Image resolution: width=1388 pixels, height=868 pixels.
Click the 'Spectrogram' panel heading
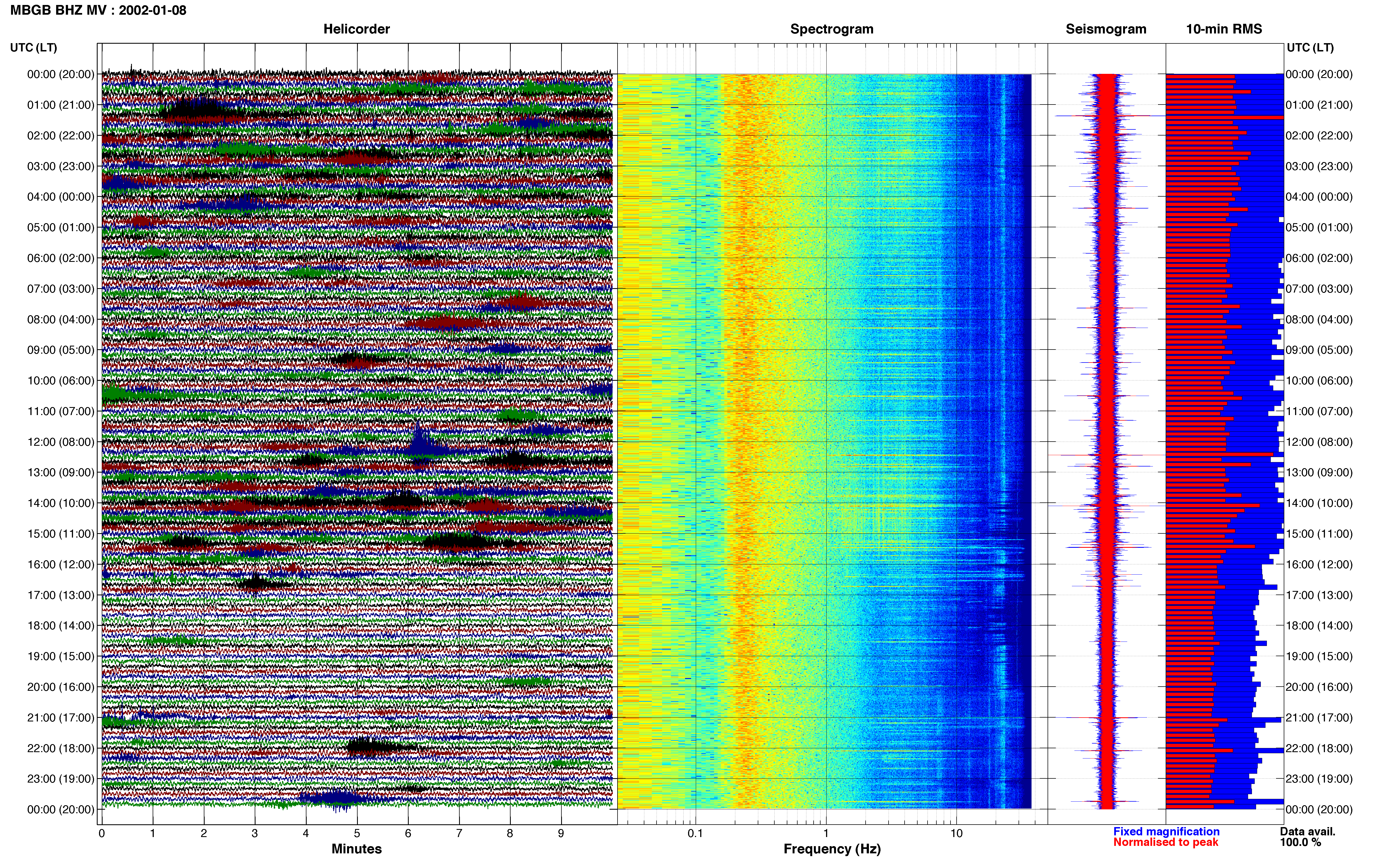(x=832, y=29)
